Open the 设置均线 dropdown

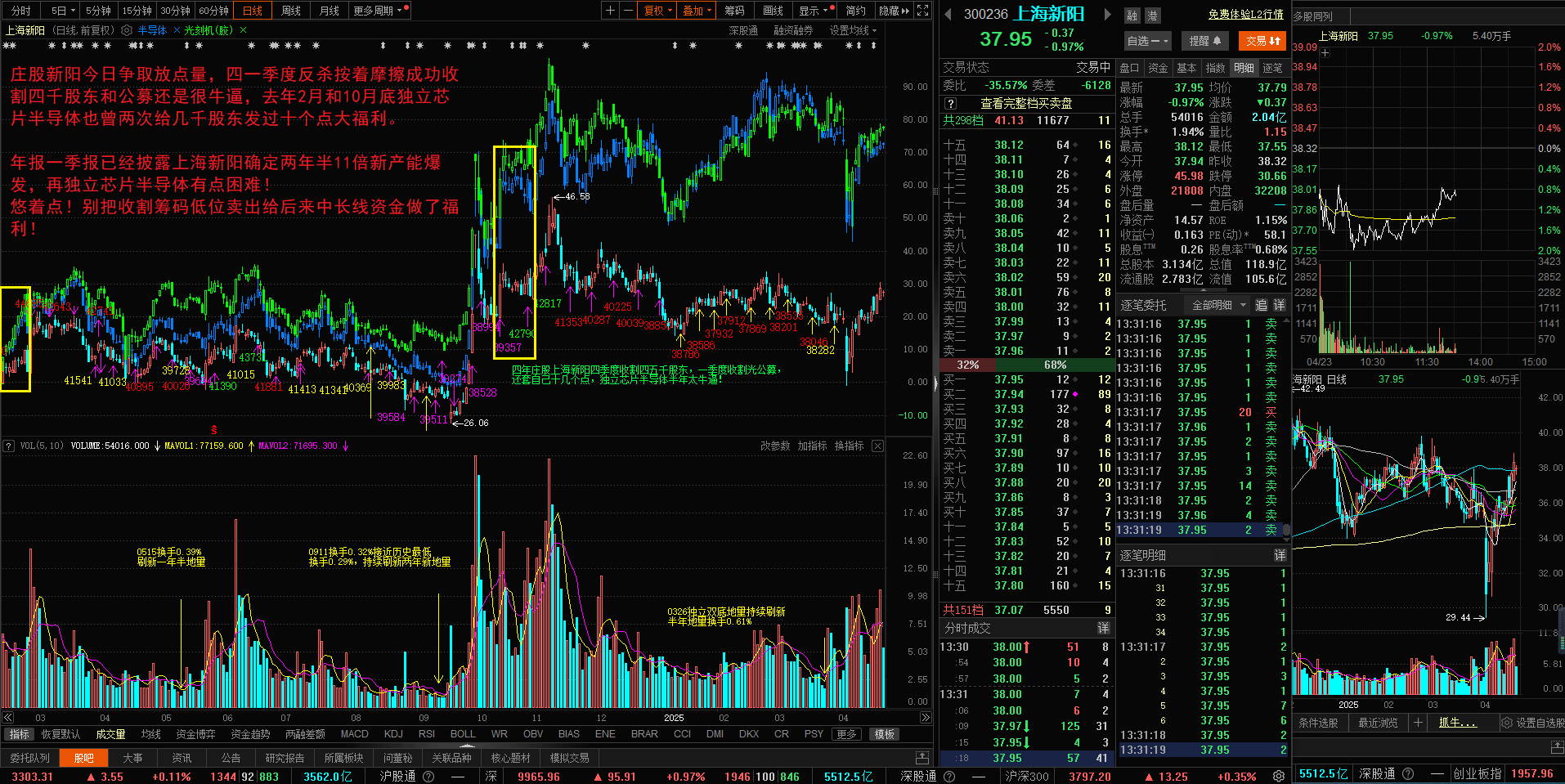(853, 30)
